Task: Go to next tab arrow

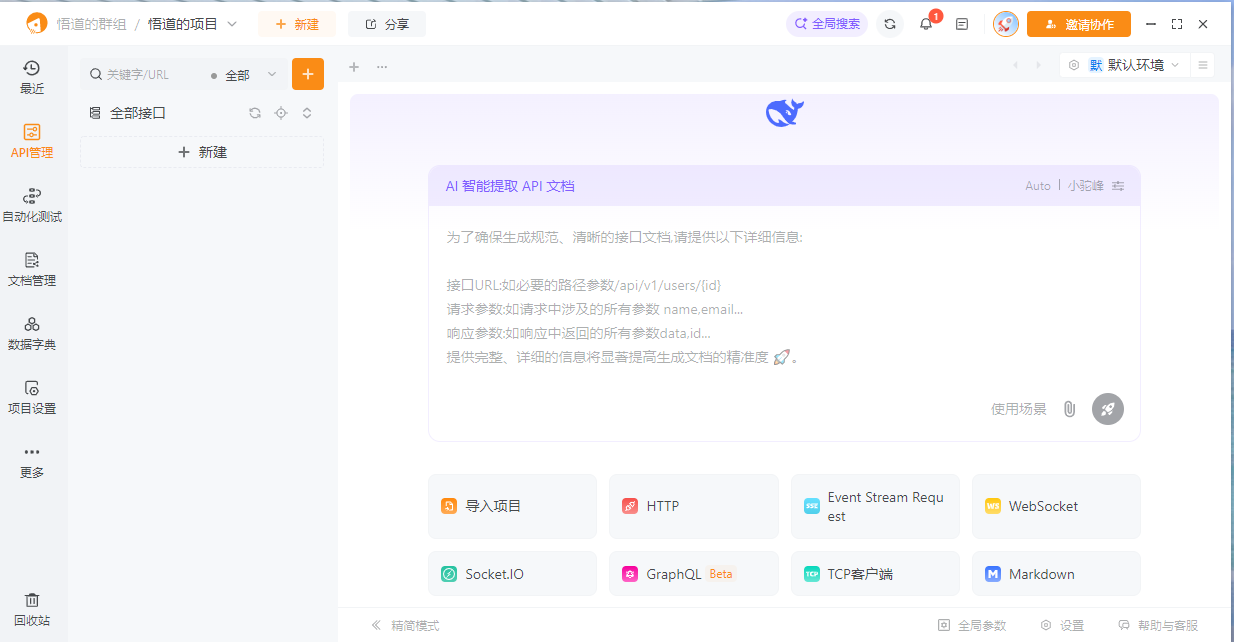Action: point(1038,65)
